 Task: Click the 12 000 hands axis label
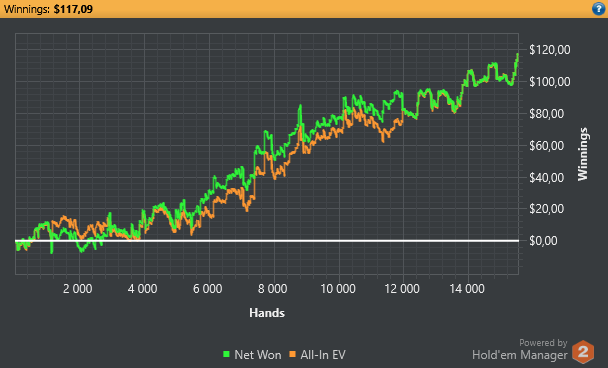click(x=402, y=289)
